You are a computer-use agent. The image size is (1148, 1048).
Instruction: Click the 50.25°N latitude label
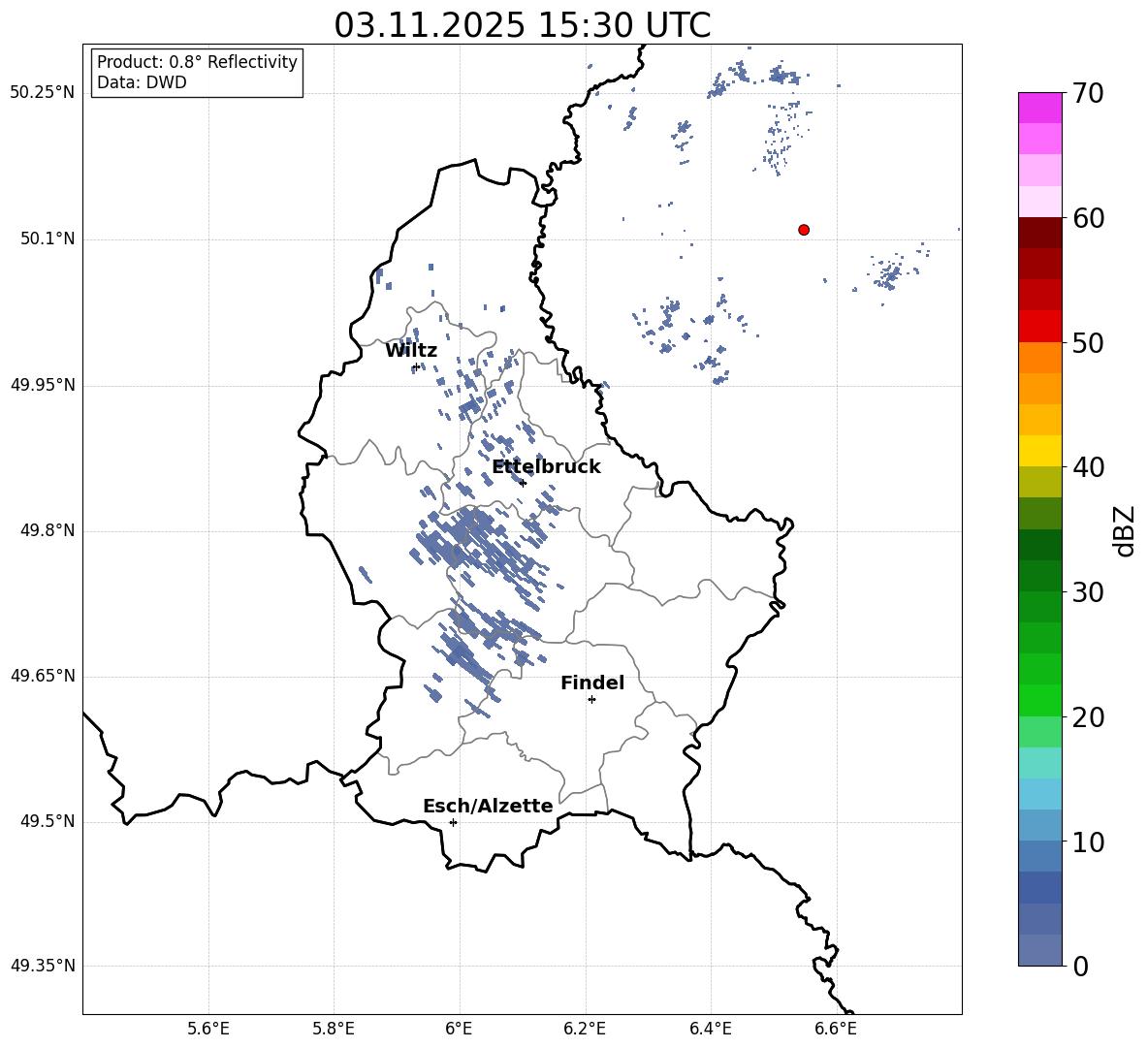click(43, 93)
